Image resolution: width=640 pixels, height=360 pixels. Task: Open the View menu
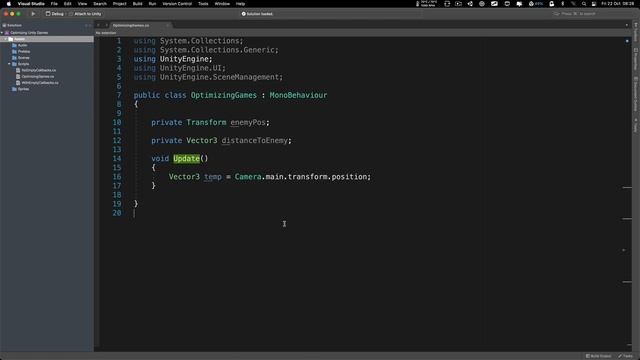pyautogui.click(x=82, y=4)
